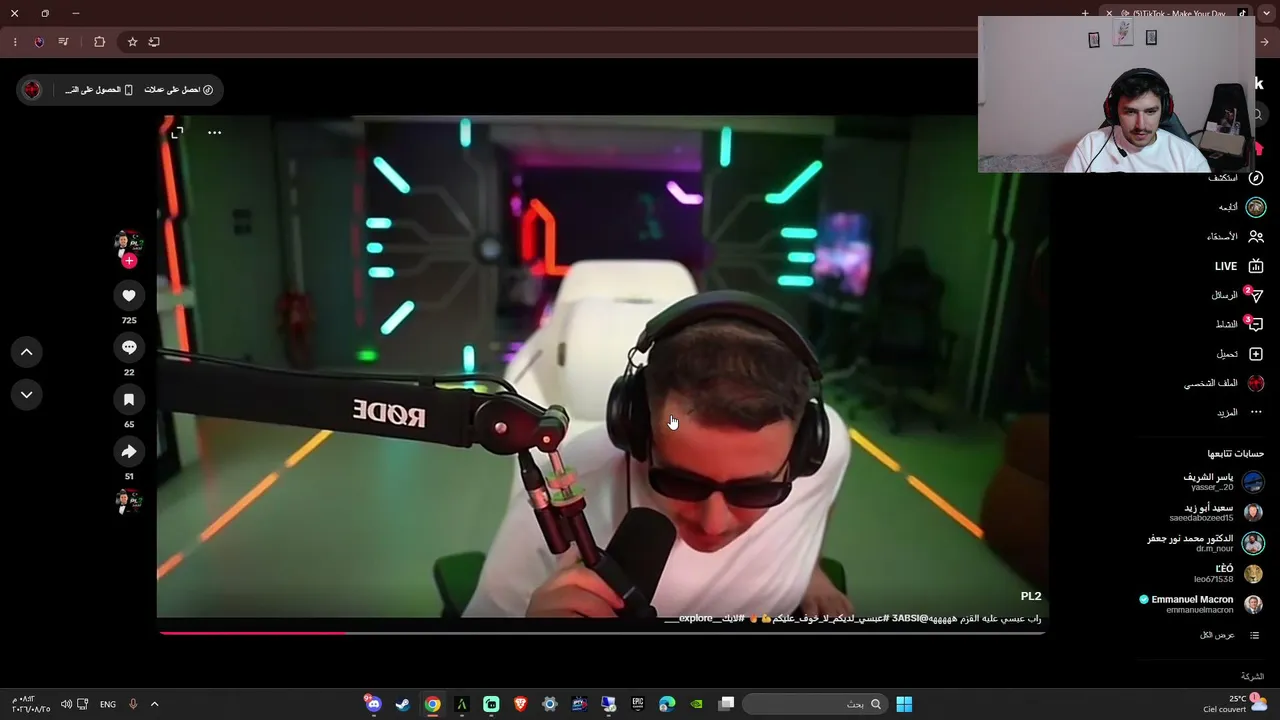
Task: Open the browser Extensions puzzle icon
Action: pyautogui.click(x=99, y=42)
